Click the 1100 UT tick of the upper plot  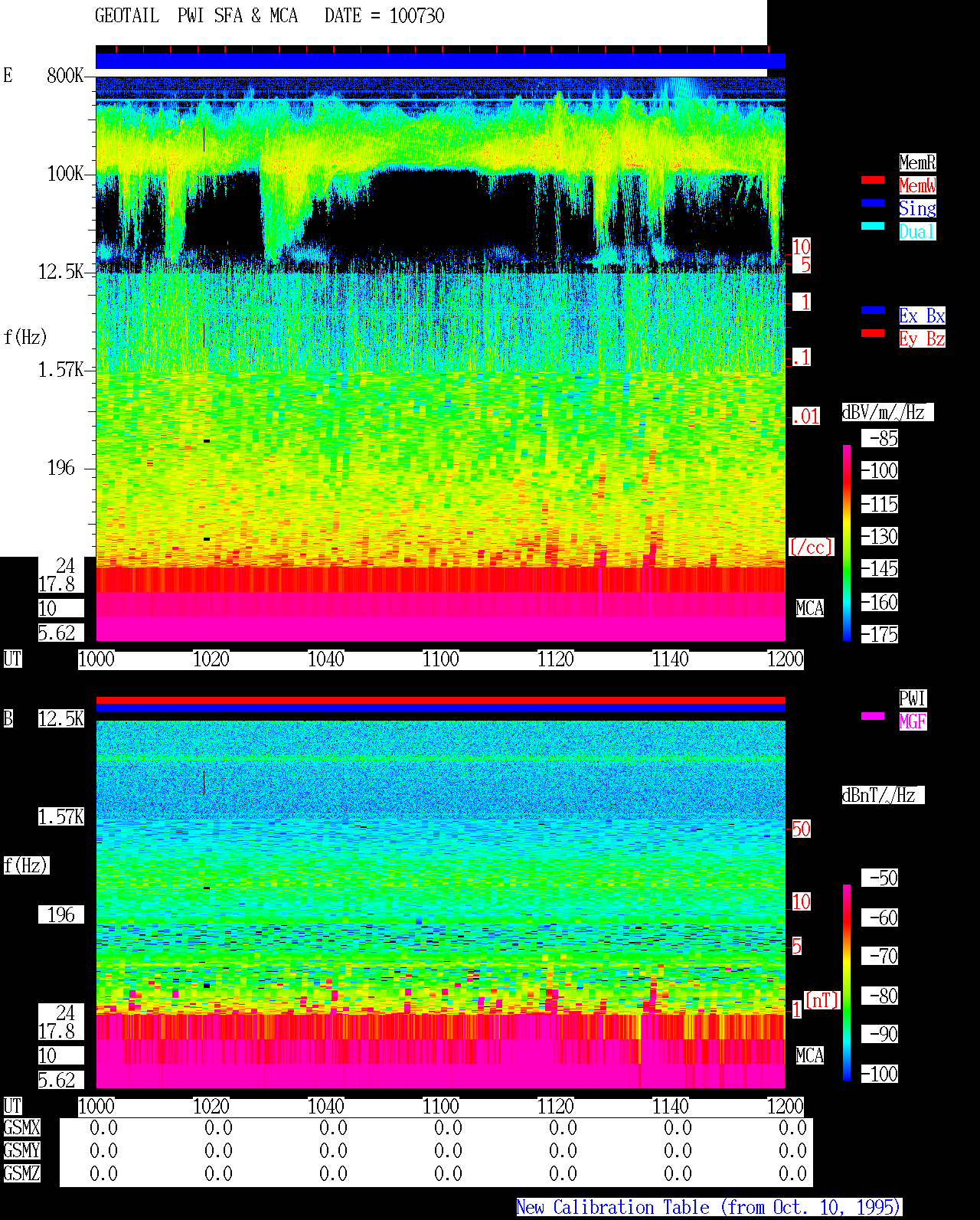coord(441,659)
